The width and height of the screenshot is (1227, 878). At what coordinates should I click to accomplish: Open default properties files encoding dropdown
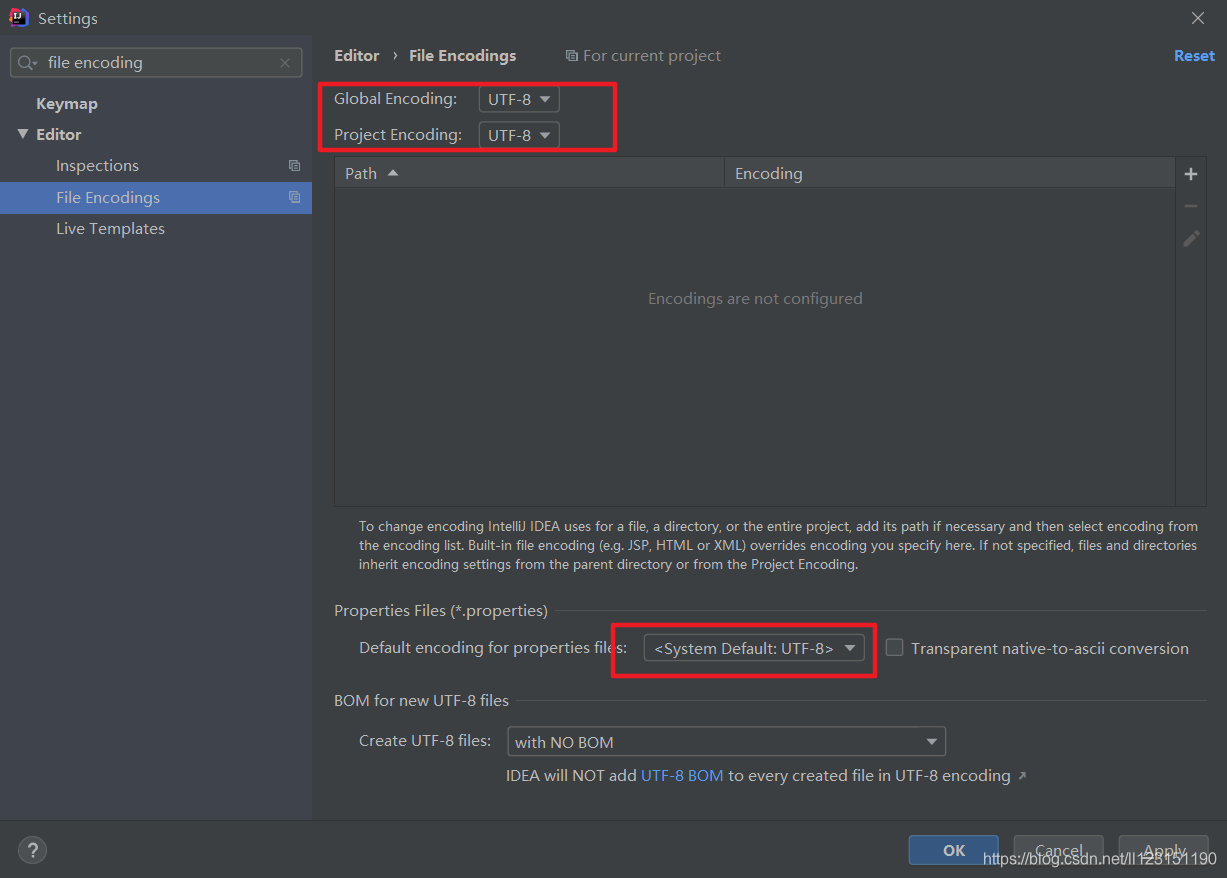click(754, 648)
